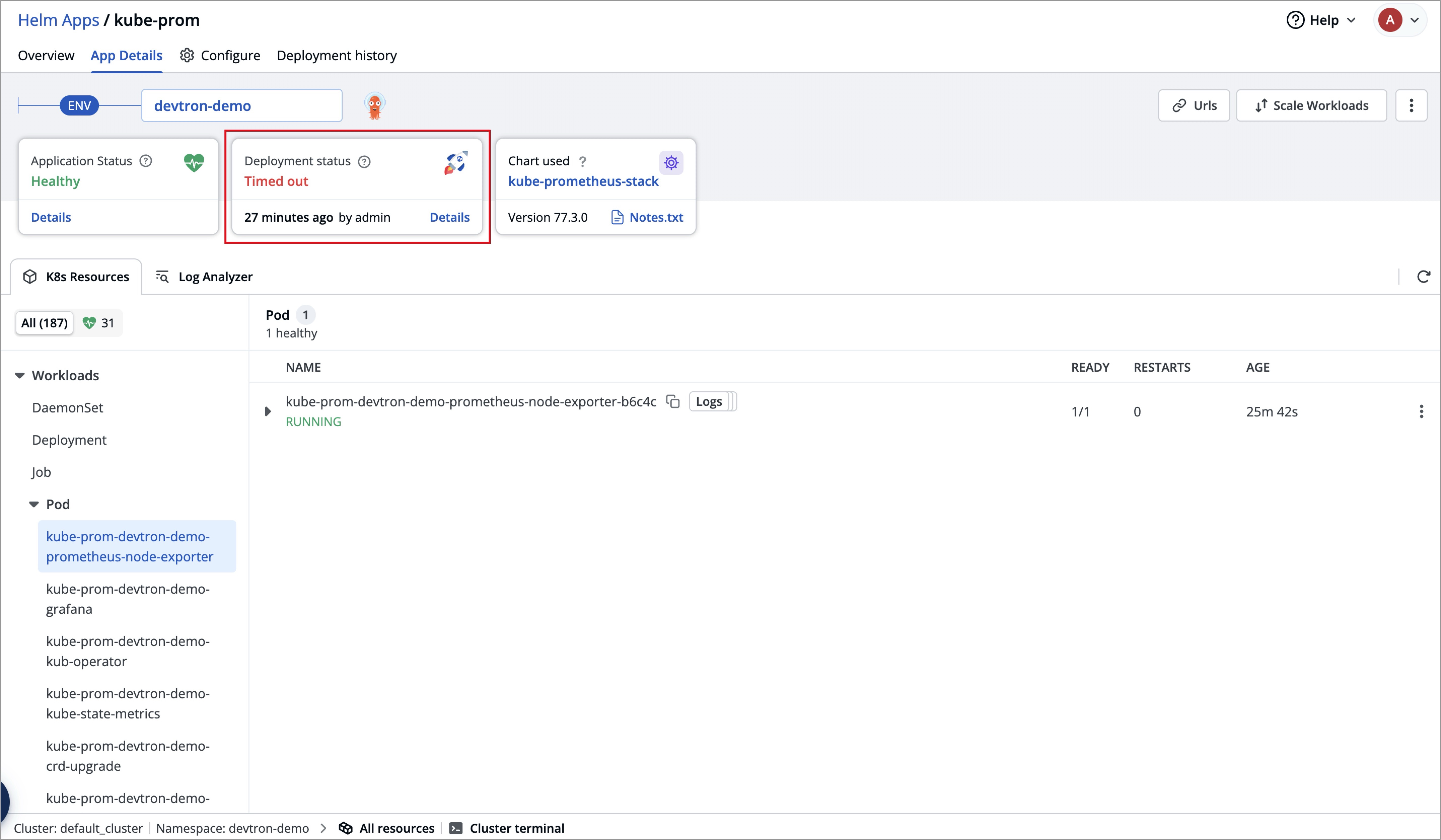Screen dimensions: 1441x840
Task: Expand the node-exporter pod row arrow
Action: tap(268, 411)
